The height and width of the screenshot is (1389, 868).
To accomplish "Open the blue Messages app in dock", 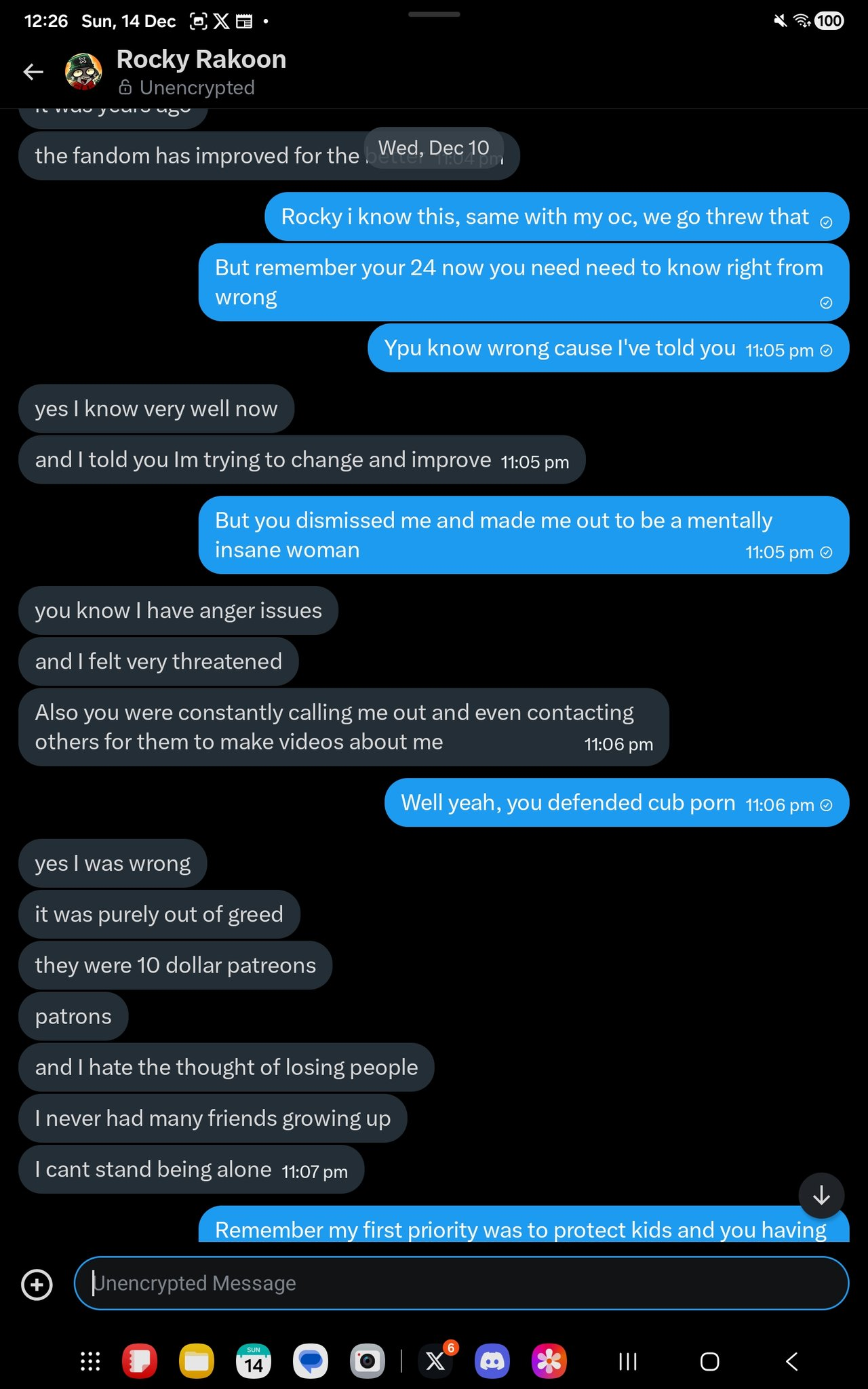I will (311, 1361).
